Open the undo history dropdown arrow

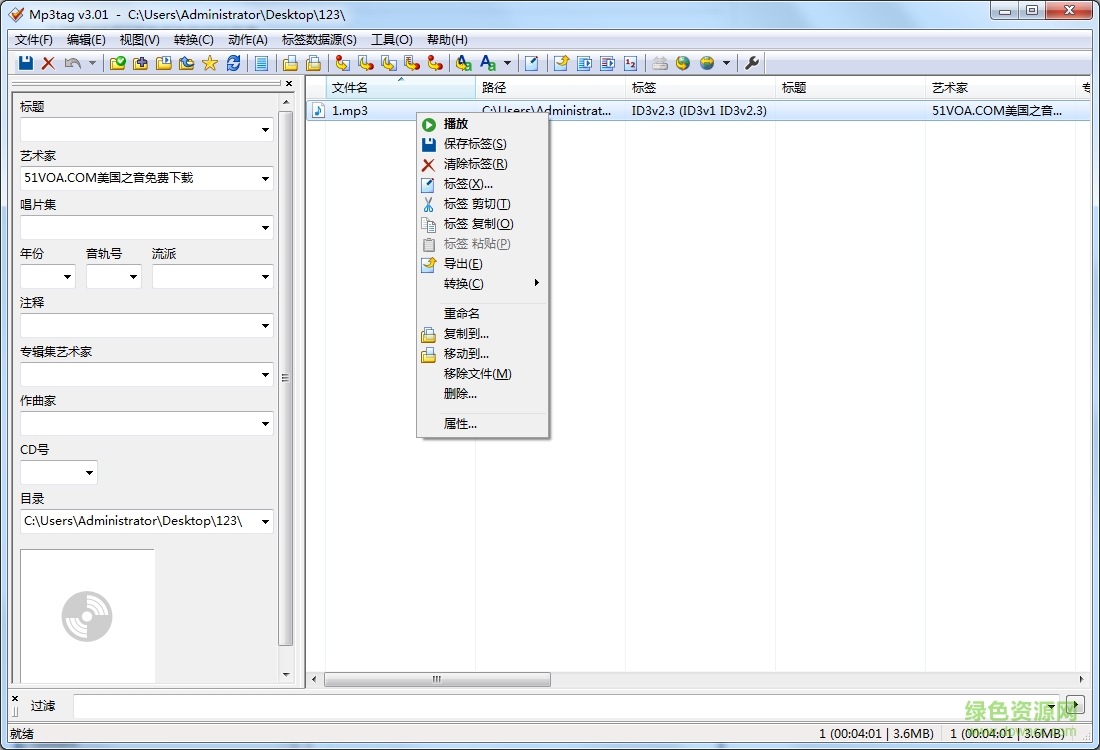[x=92, y=62]
